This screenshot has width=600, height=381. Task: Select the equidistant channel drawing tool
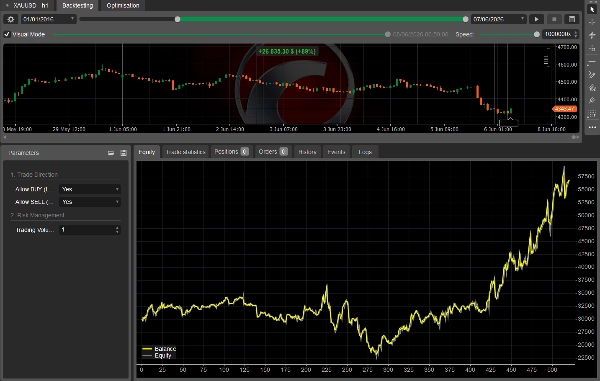[592, 88]
